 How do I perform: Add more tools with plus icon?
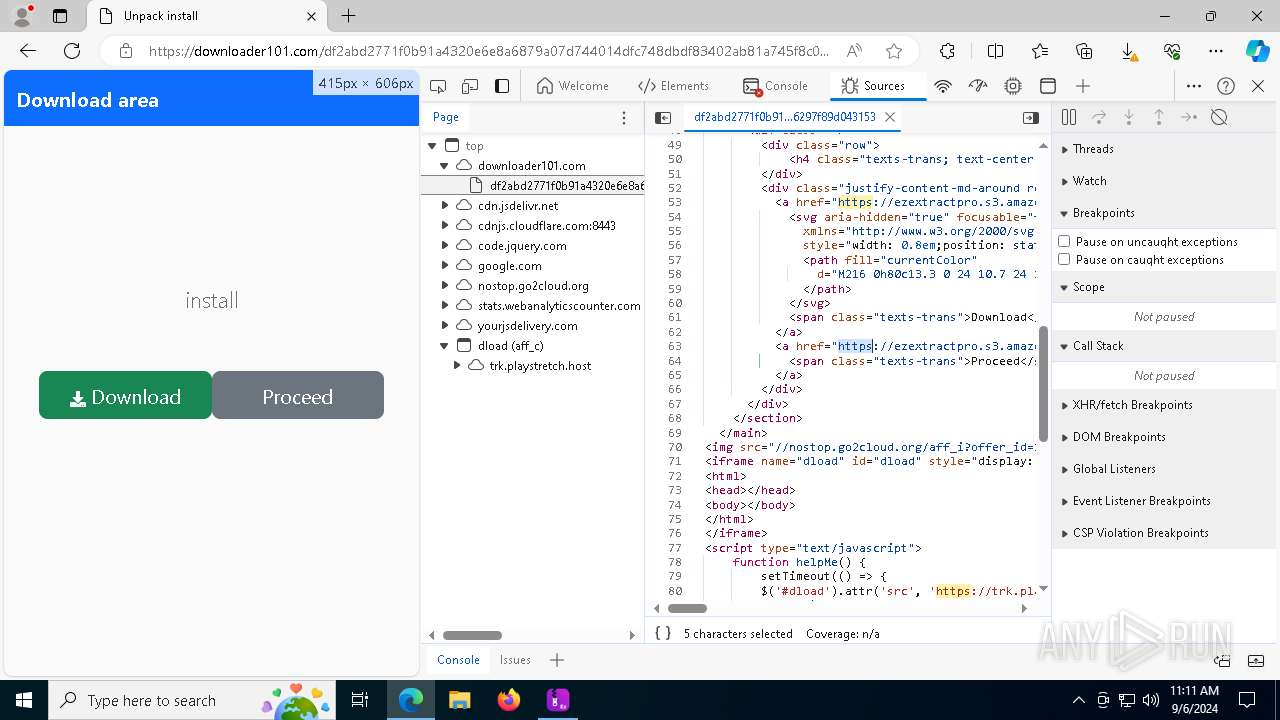(x=1083, y=86)
